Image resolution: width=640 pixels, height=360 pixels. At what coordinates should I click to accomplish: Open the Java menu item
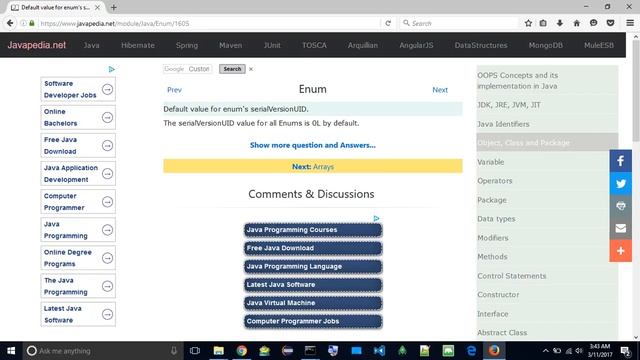click(91, 45)
